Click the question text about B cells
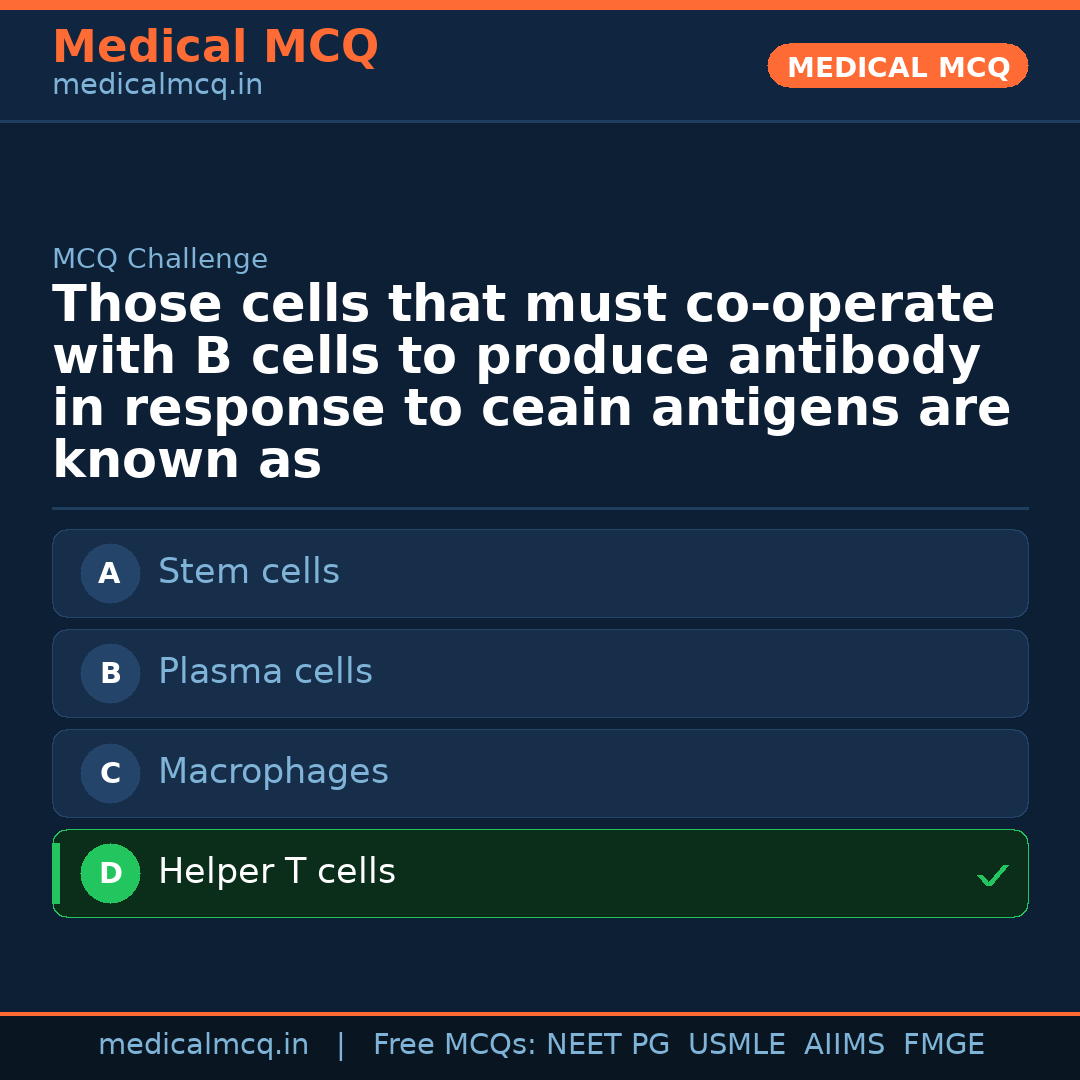The width and height of the screenshot is (1080, 1080). (530, 382)
